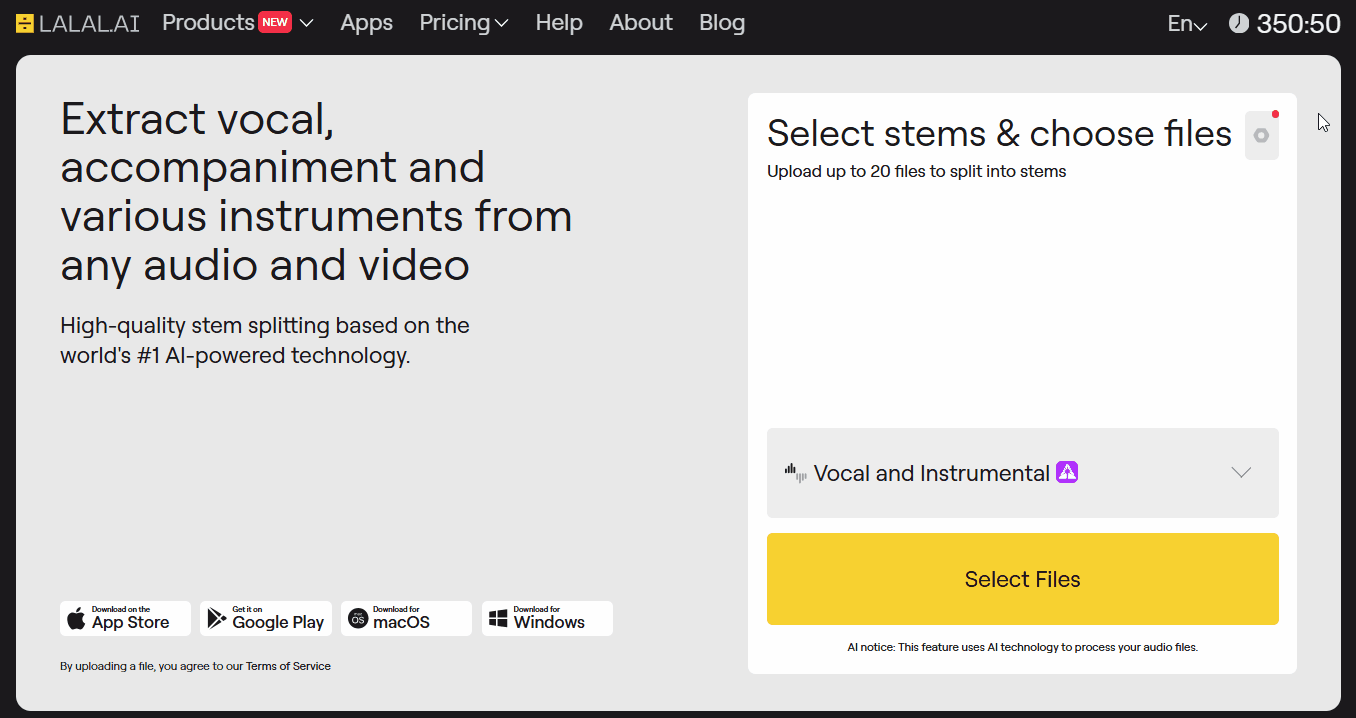Click the clock icon beside minutes counter
Screen dimensions: 1356x718
1239,23
